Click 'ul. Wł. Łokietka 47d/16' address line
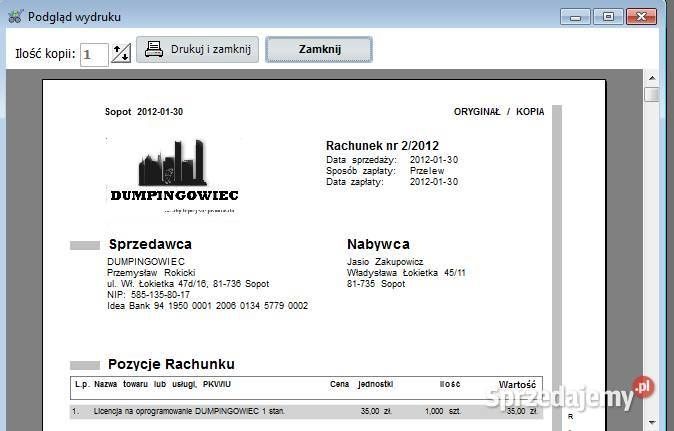 188,284
